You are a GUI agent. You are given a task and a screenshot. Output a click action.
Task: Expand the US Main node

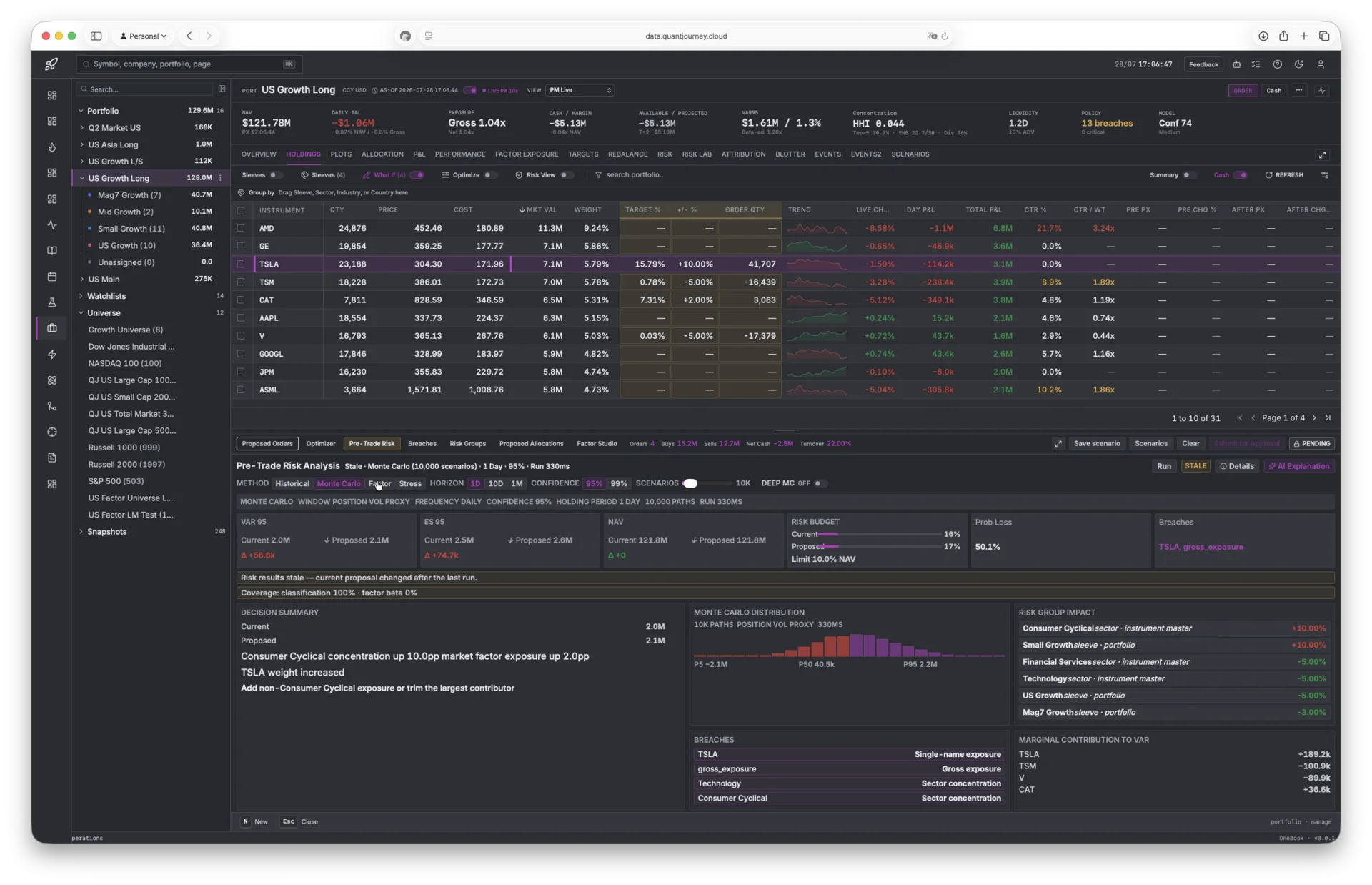[82, 280]
